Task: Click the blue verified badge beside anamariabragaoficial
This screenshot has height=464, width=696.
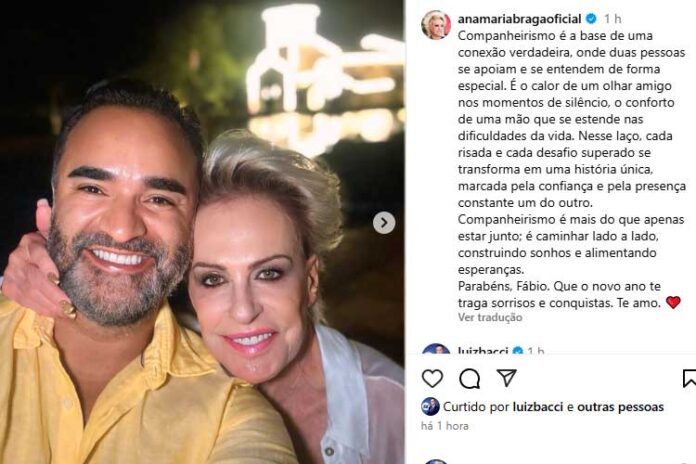Action: 591,19
